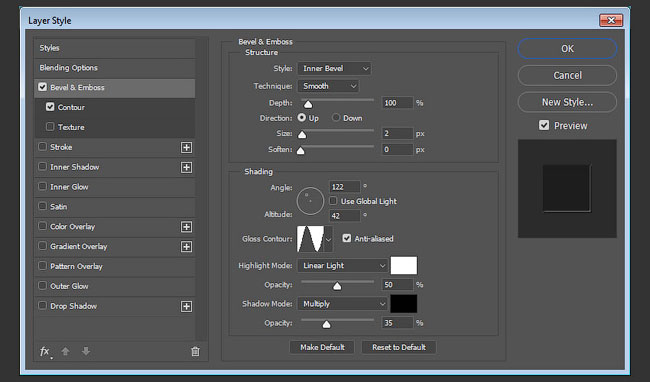The width and height of the screenshot is (650, 382).
Task: Click the plus icon beside Color Overlay
Action: click(x=186, y=227)
